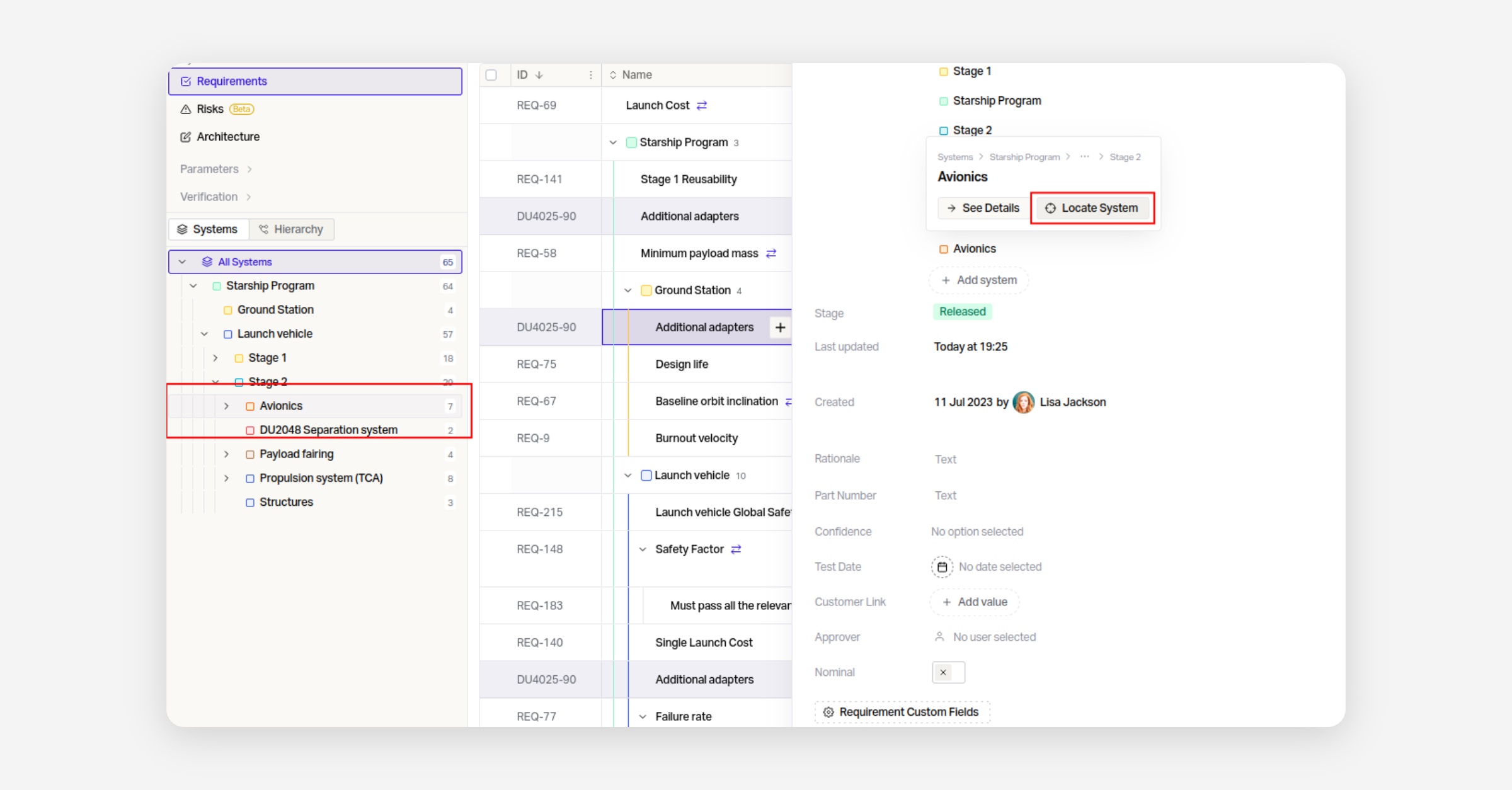The image size is (1512, 790).
Task: Click the three-dot menu in the ID column header
Action: (590, 75)
